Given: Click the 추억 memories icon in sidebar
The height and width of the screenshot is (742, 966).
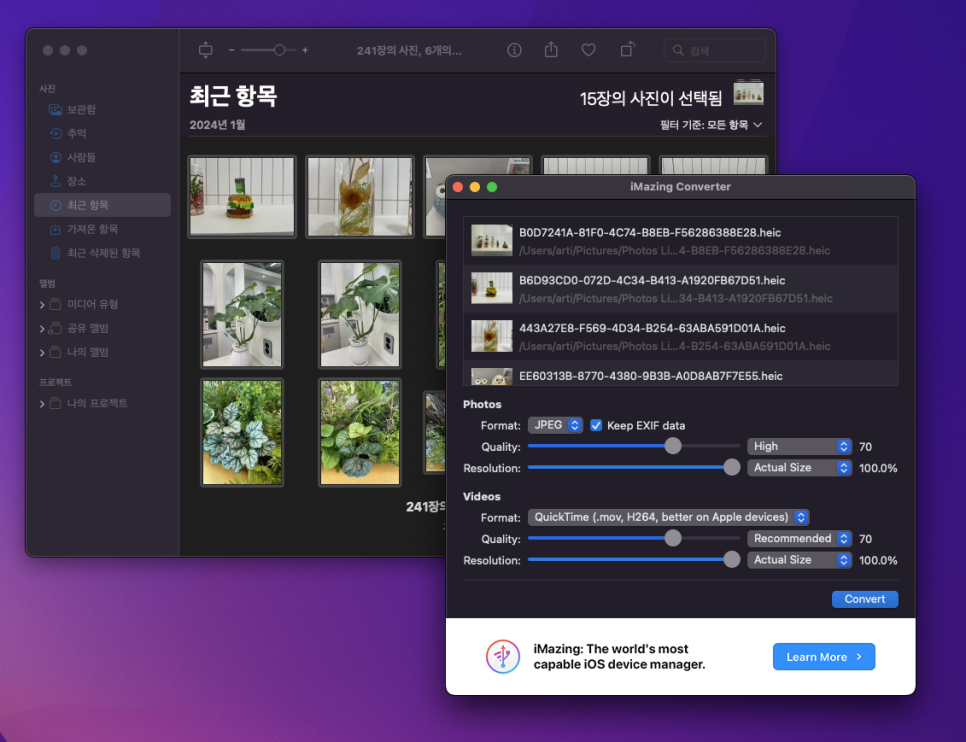Looking at the screenshot, I should tap(55, 133).
